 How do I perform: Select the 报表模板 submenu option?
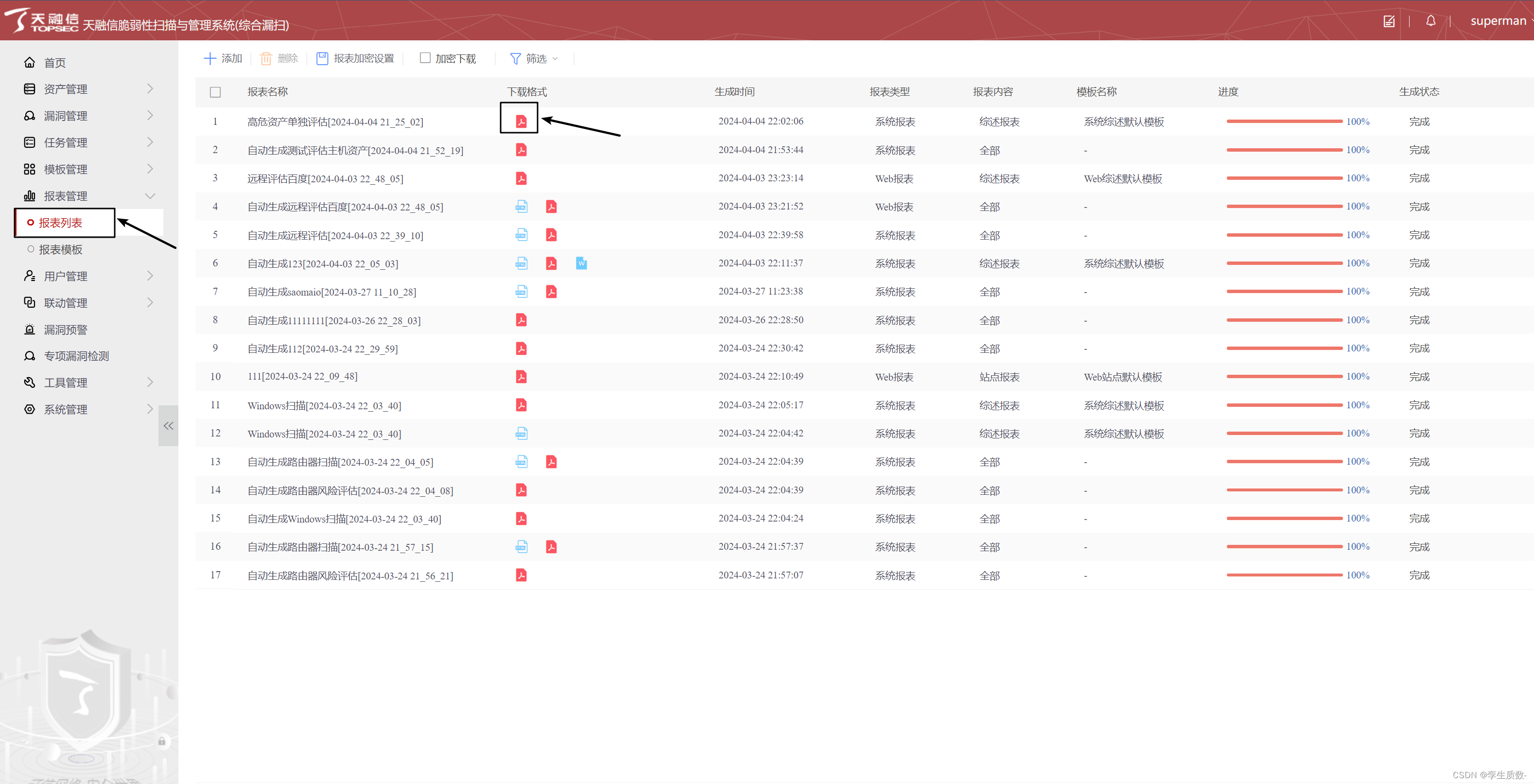pos(60,249)
